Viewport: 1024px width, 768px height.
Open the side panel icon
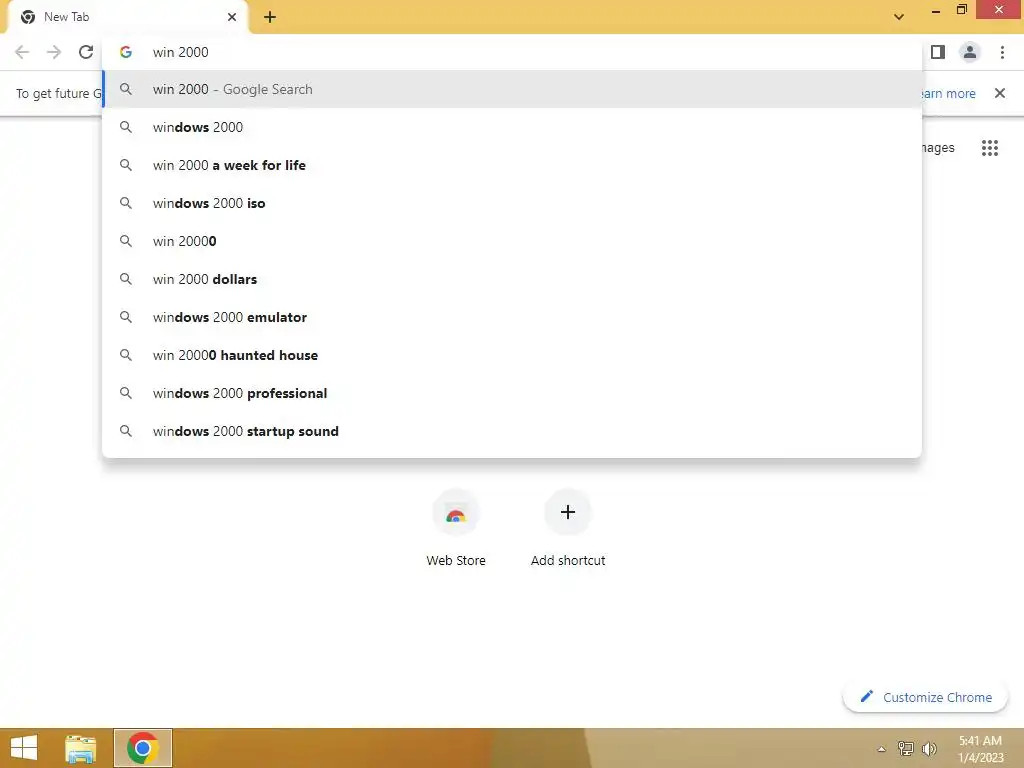click(x=938, y=52)
